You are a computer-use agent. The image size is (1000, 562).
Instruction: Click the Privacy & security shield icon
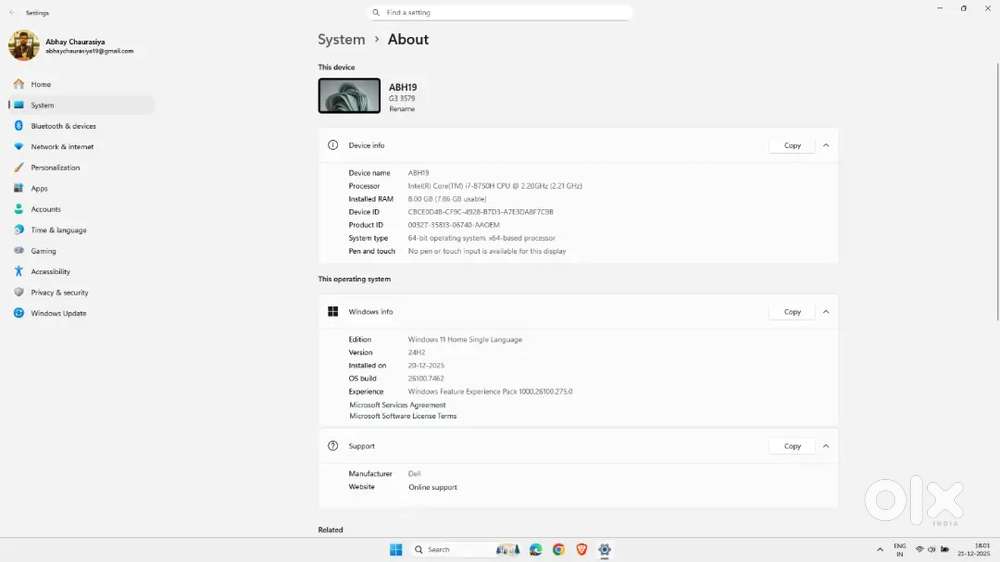point(18,293)
